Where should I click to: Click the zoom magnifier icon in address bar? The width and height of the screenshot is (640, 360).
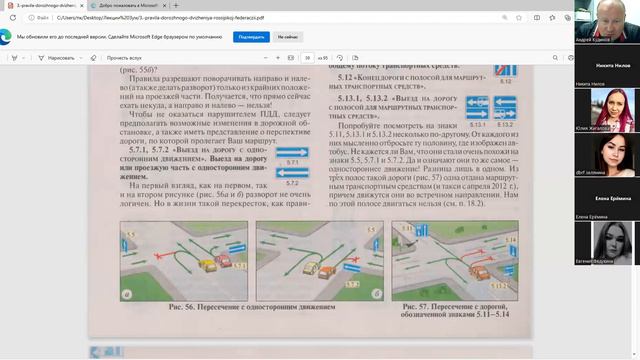point(505,18)
